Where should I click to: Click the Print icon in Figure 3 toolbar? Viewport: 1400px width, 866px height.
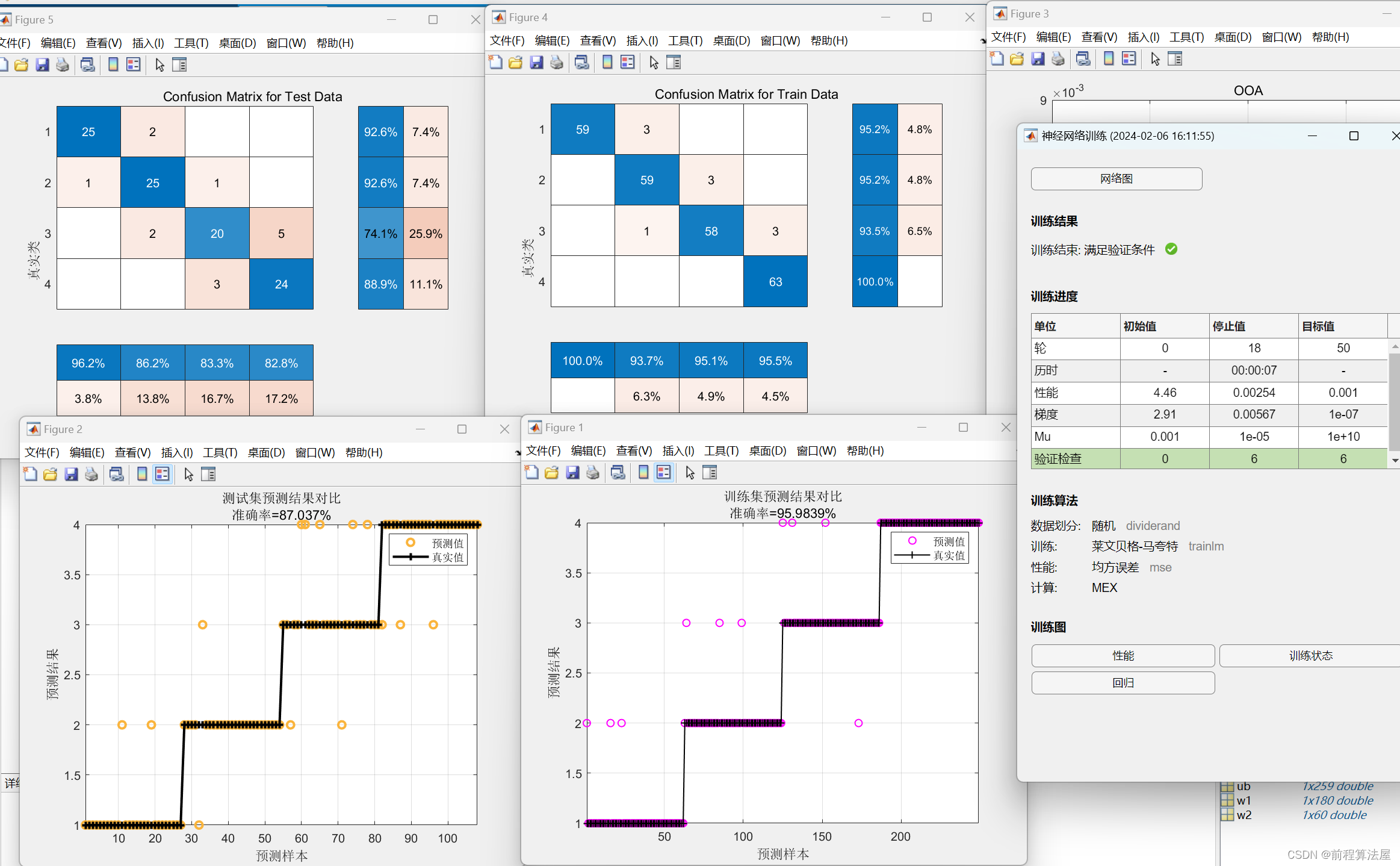coord(1058,59)
